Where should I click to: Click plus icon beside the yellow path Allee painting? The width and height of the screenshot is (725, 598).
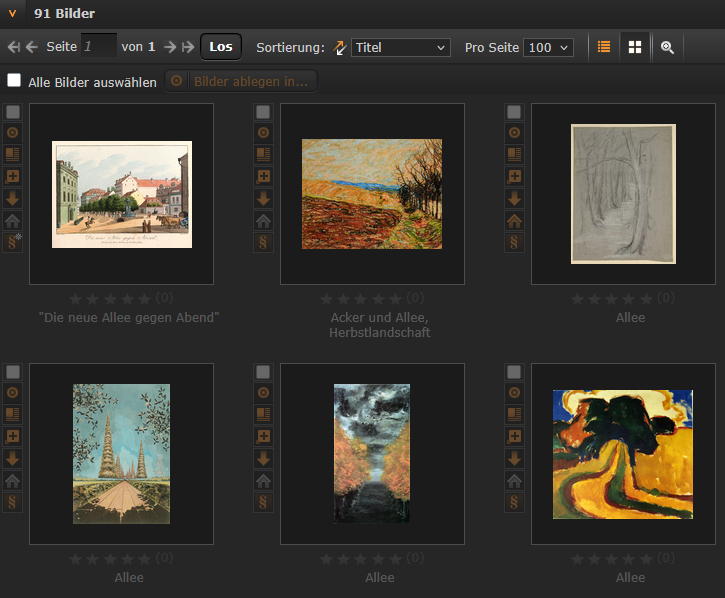[514, 436]
